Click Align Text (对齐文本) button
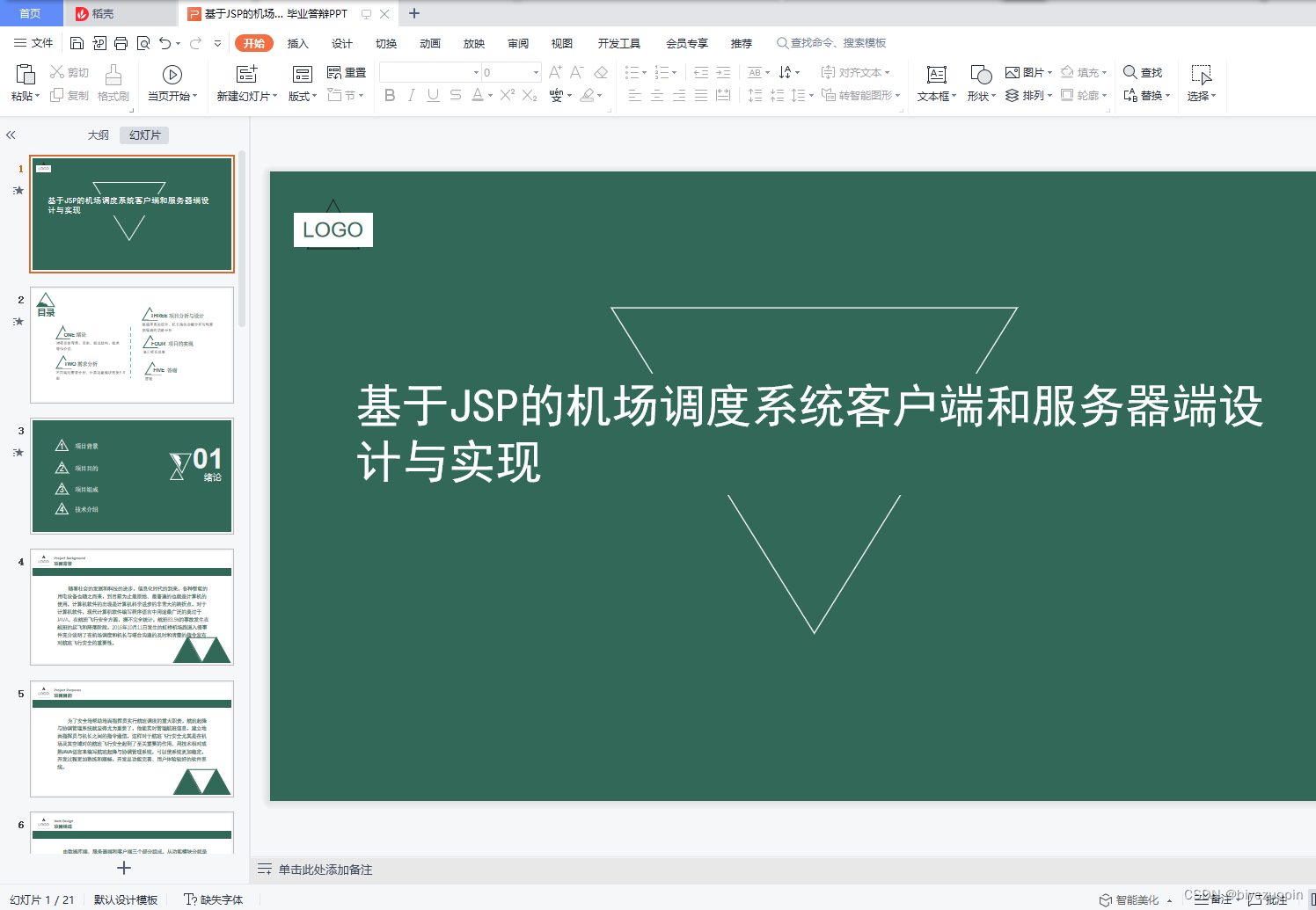This screenshot has height=910, width=1316. point(856,72)
